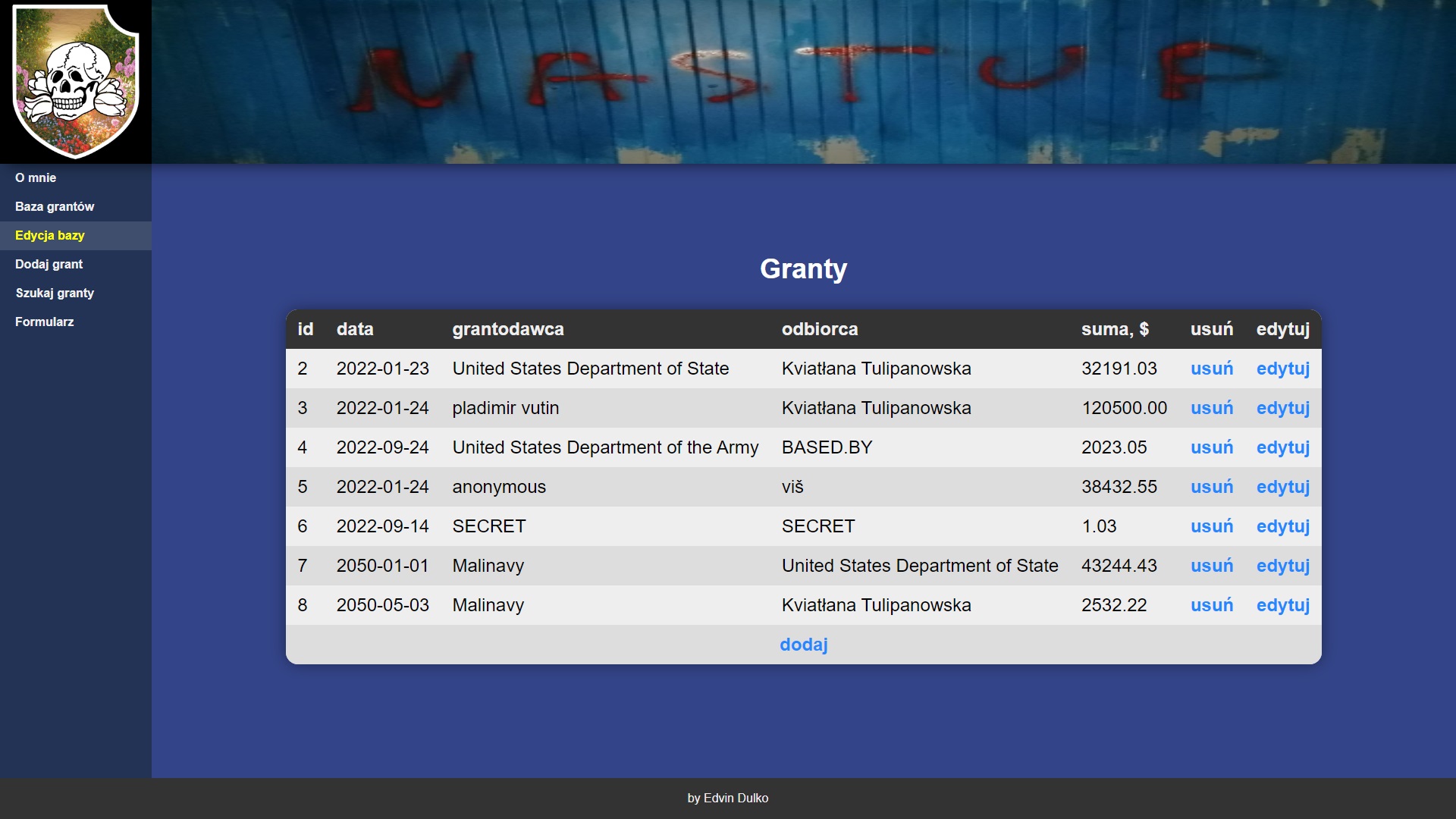
Task: Select the date 2022-01-23
Action: tap(383, 369)
